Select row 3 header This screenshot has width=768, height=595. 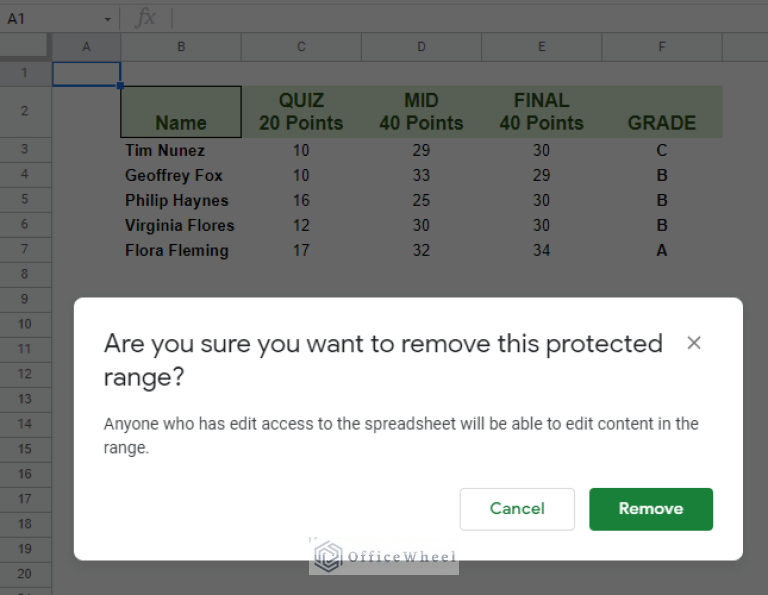[24, 149]
